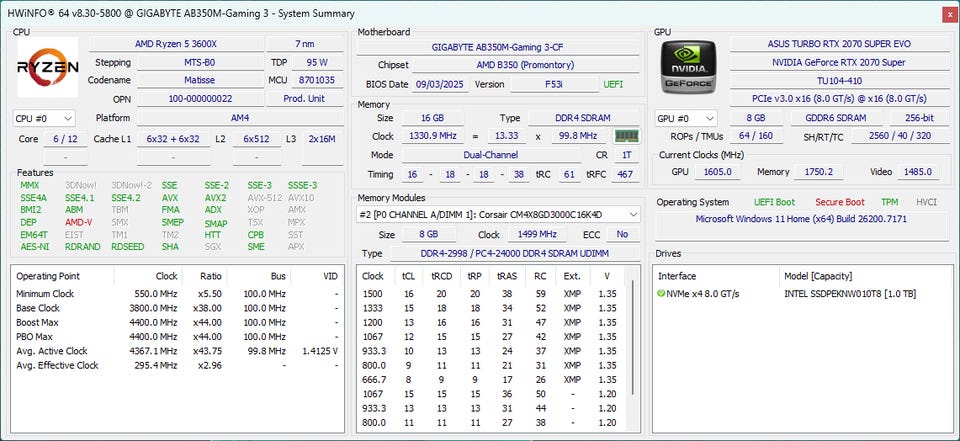Click the Windows 11 Home build info field

pyautogui.click(x=803, y=219)
